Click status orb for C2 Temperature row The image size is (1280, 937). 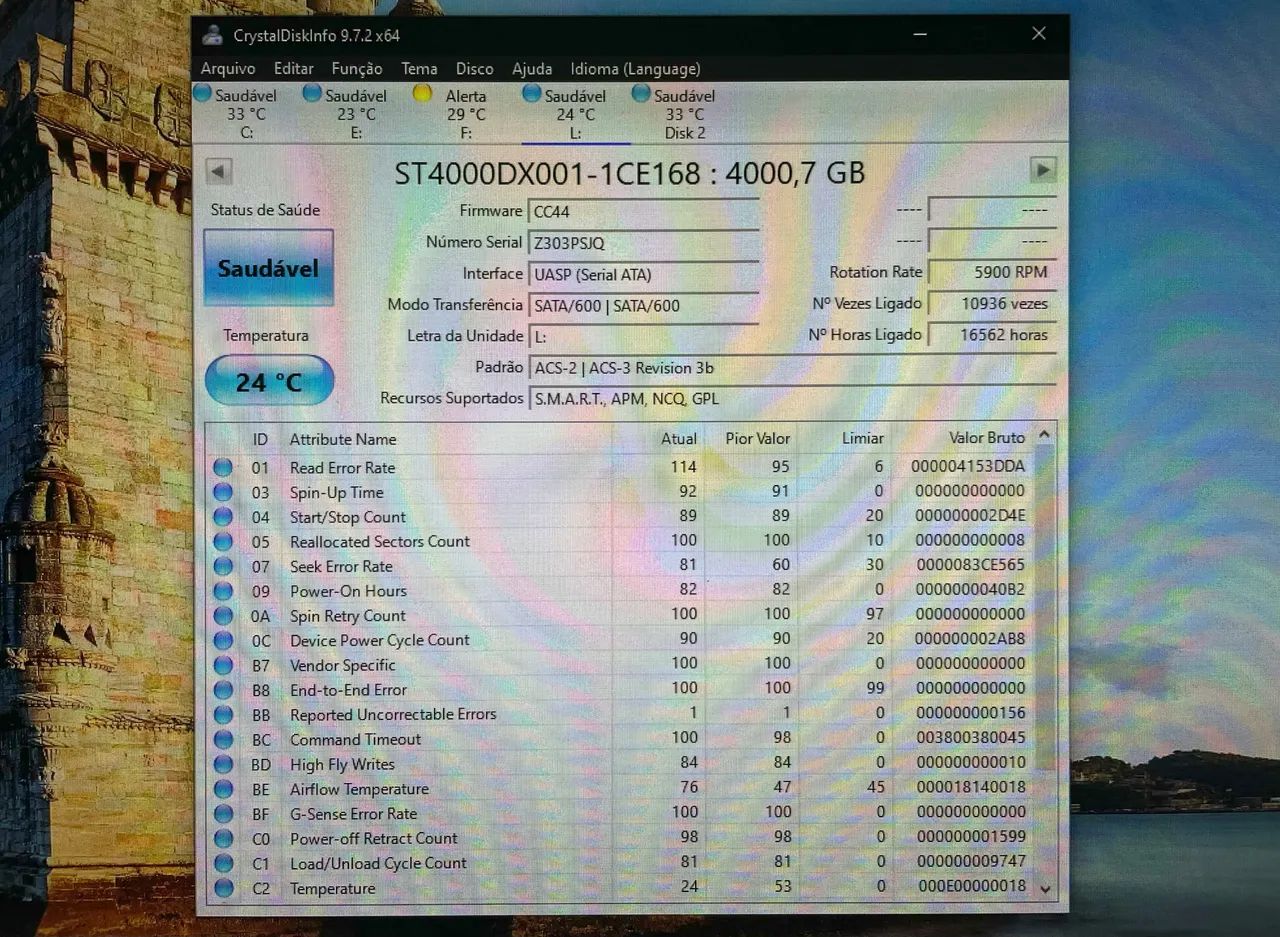222,888
